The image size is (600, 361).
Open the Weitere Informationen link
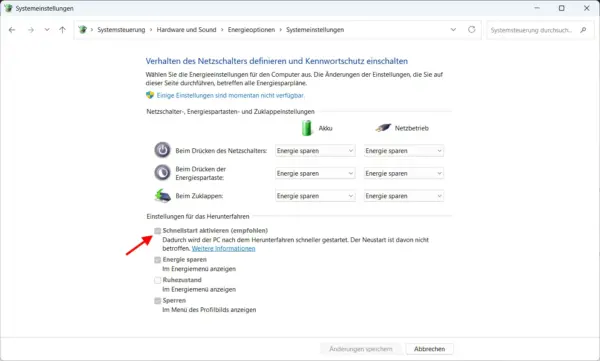tap(223, 248)
